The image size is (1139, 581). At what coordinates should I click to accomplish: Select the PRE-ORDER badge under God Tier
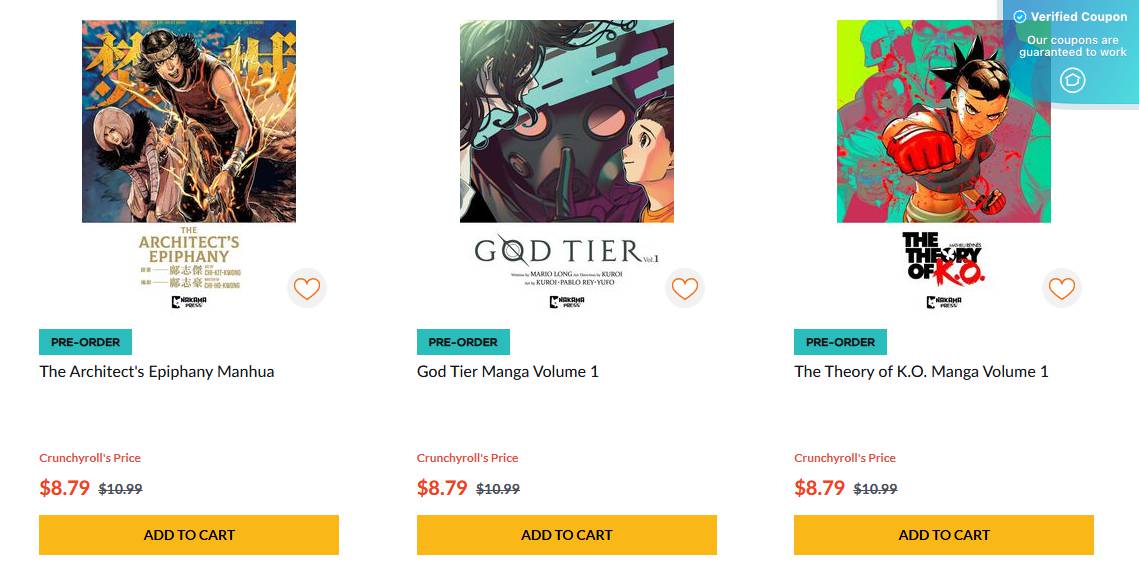tap(463, 341)
